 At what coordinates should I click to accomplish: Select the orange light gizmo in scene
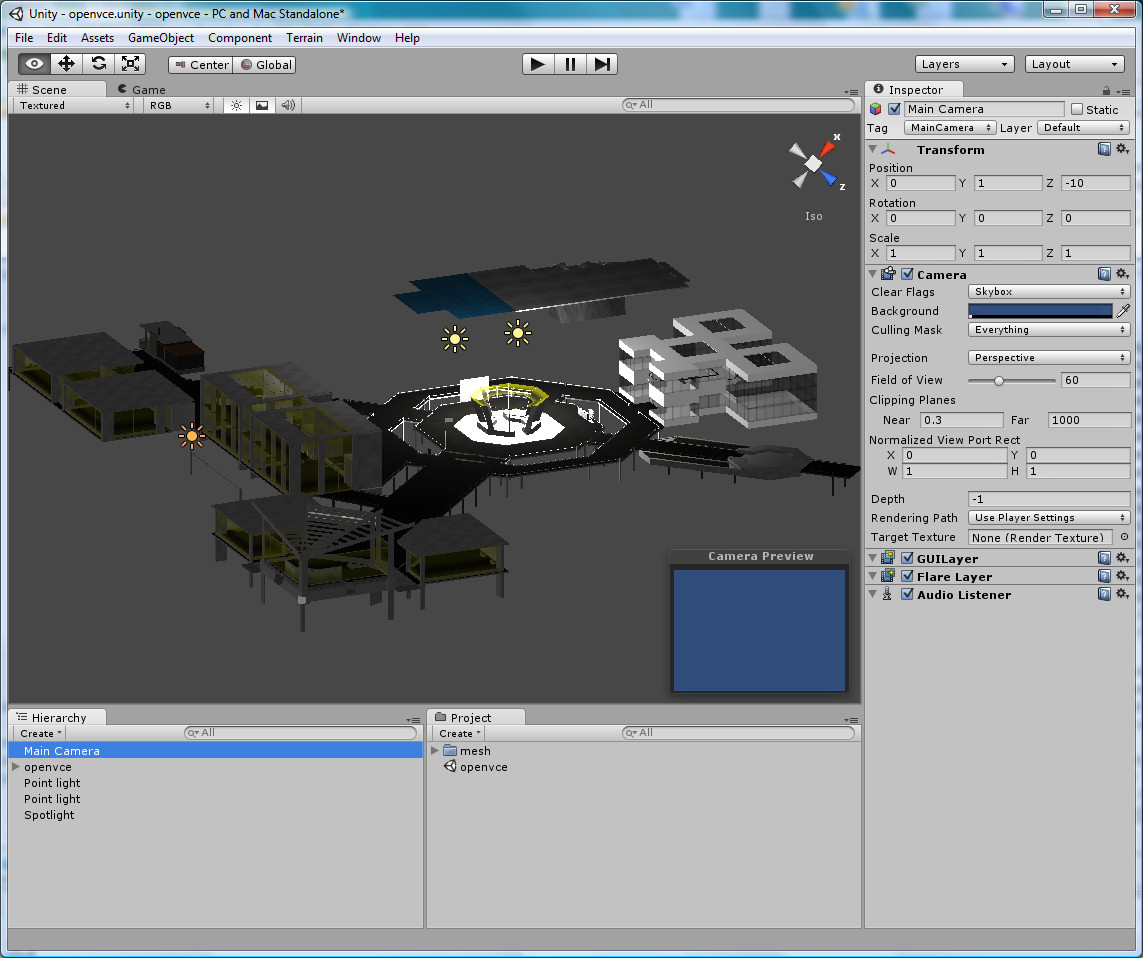[x=192, y=436]
